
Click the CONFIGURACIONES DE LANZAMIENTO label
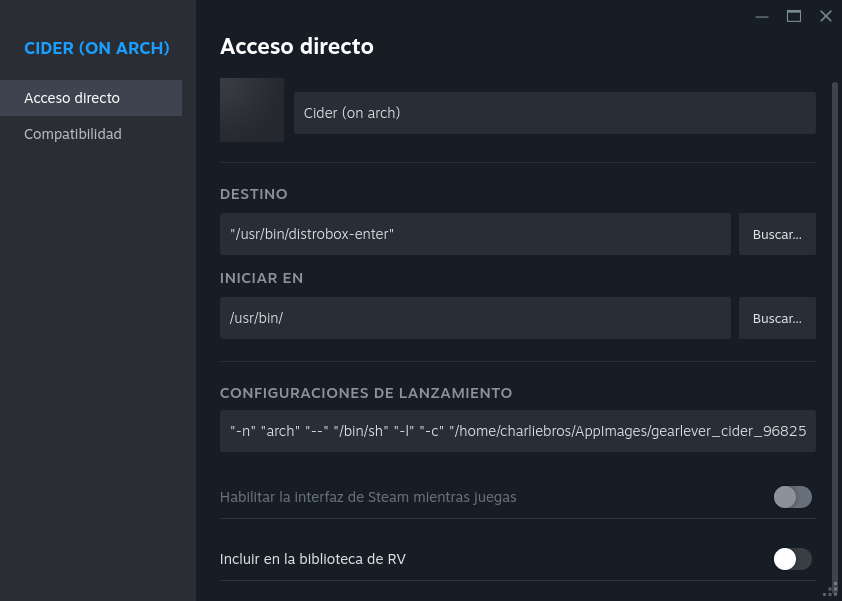[x=366, y=393]
